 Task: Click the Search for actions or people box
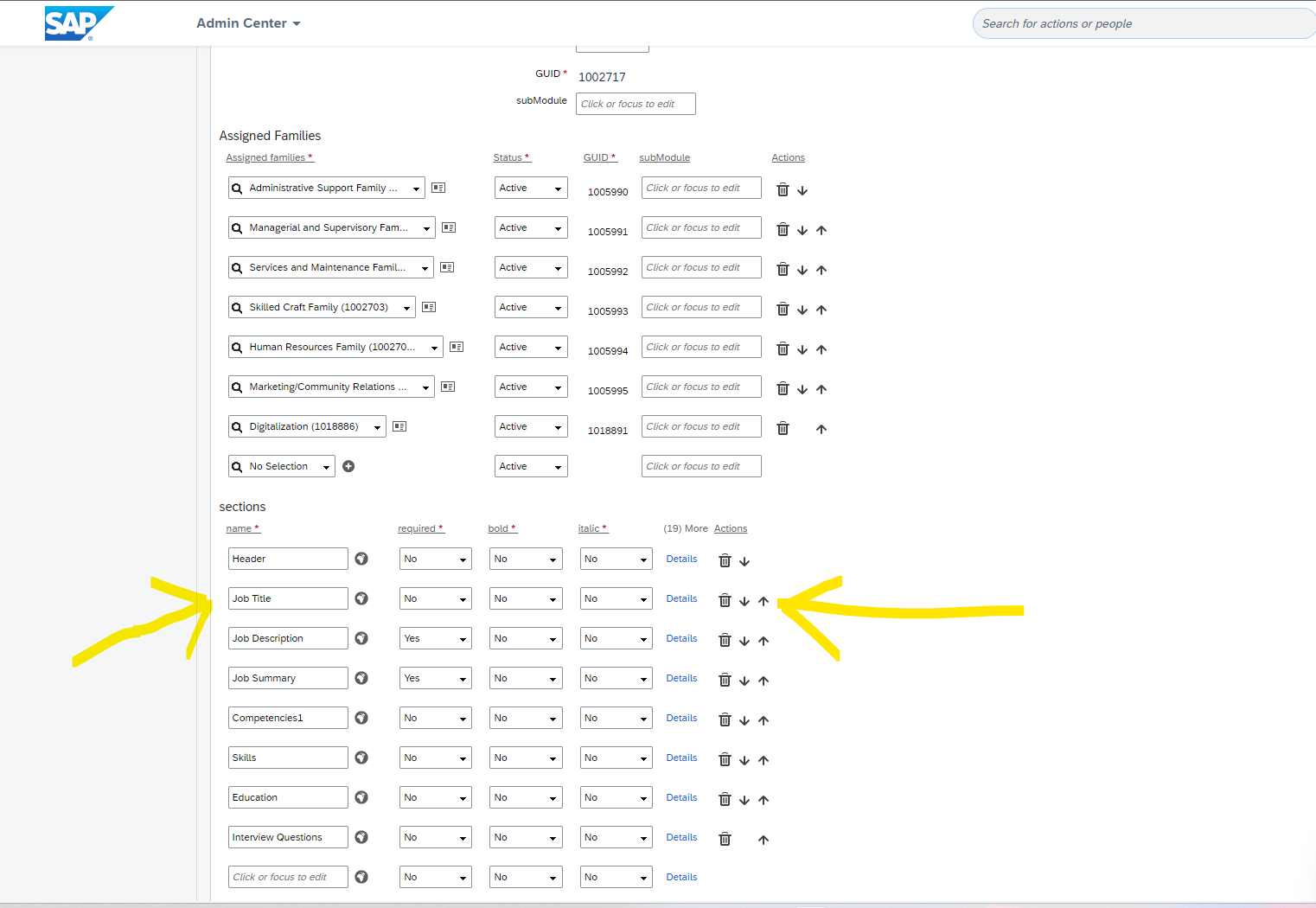[1144, 23]
